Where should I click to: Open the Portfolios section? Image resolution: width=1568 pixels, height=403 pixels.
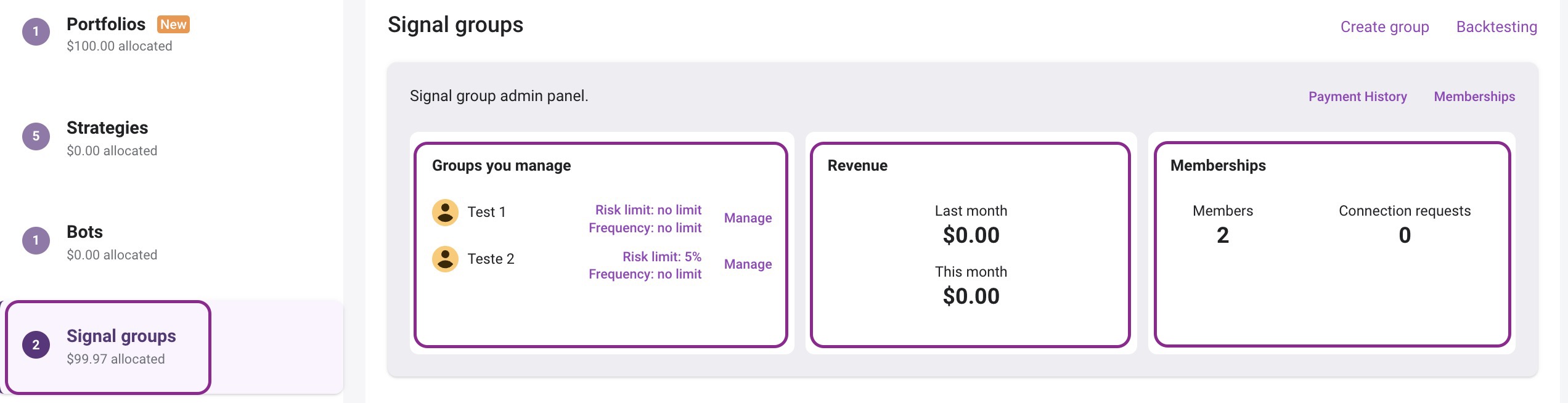point(106,25)
